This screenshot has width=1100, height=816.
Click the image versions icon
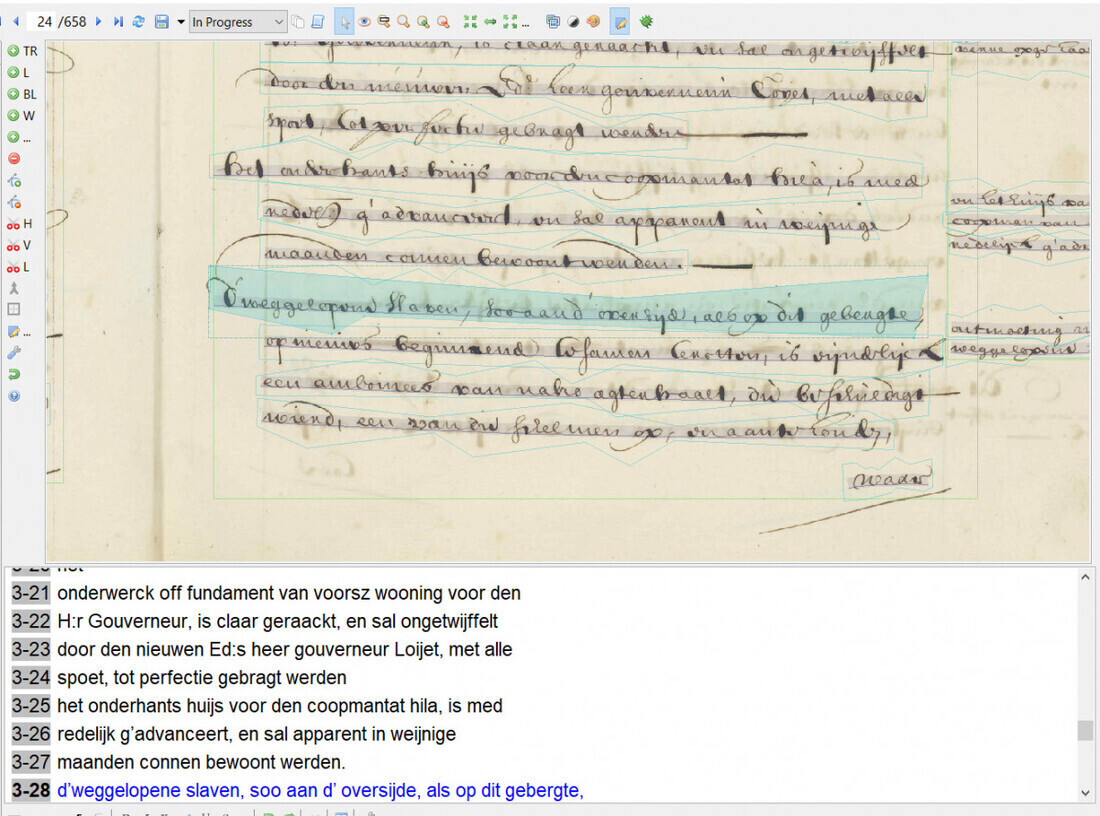(553, 22)
